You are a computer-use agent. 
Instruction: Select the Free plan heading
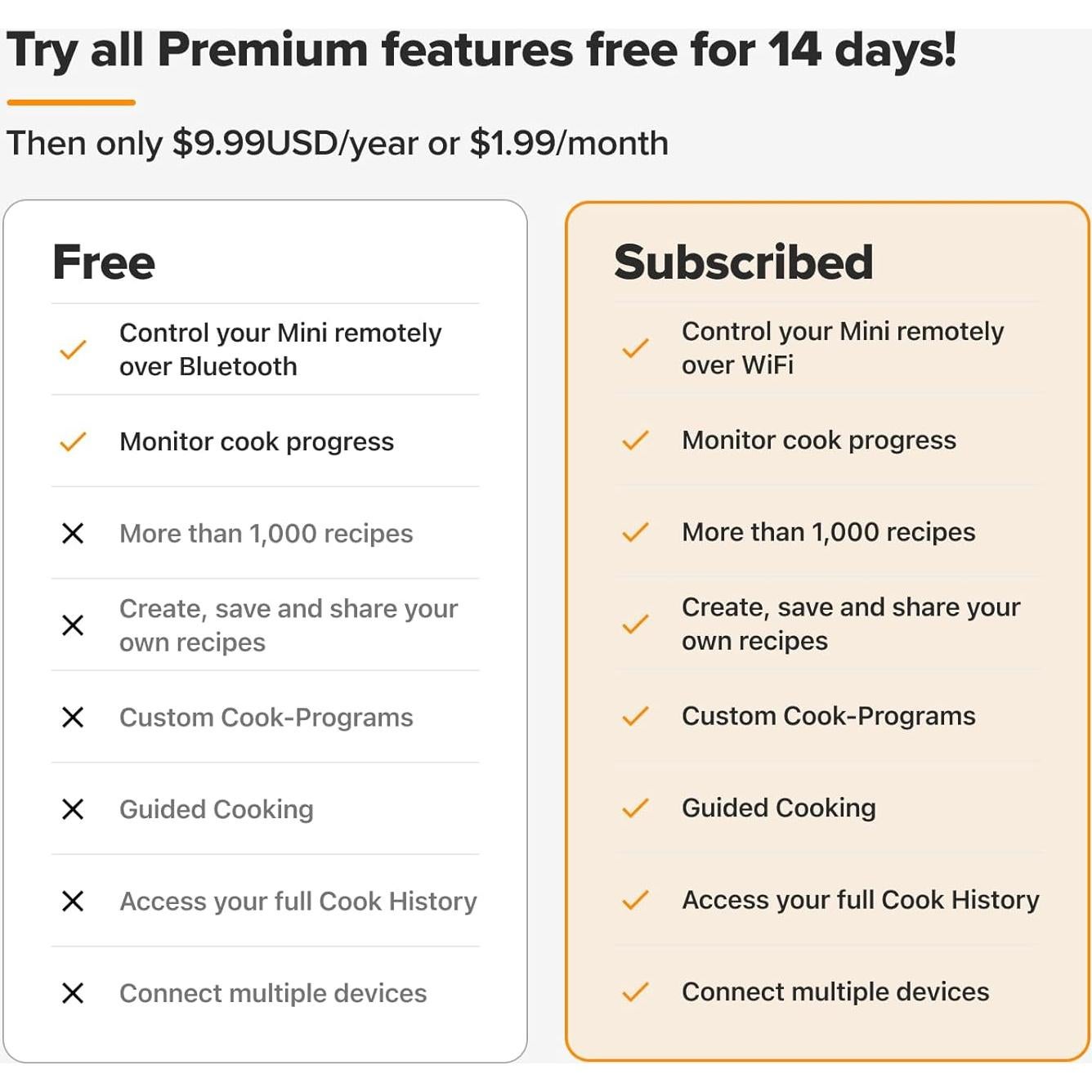point(104,262)
